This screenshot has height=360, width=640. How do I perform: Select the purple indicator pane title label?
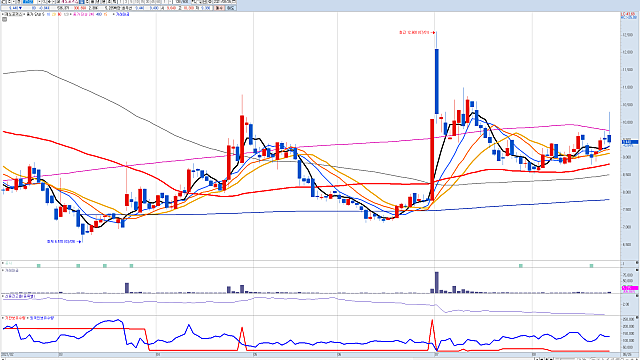coord(19,296)
